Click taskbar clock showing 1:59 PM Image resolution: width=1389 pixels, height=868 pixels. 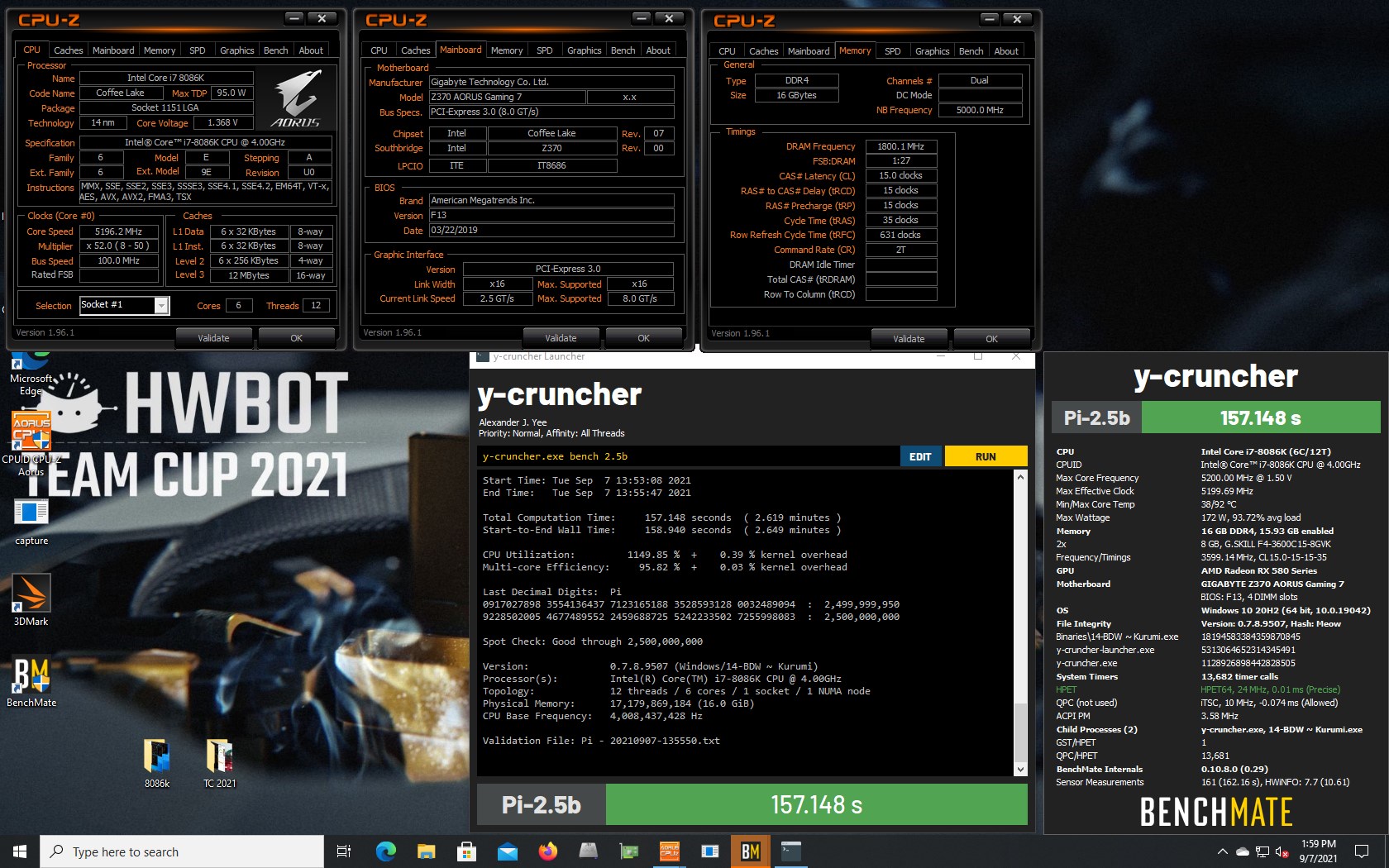pyautogui.click(x=1318, y=851)
